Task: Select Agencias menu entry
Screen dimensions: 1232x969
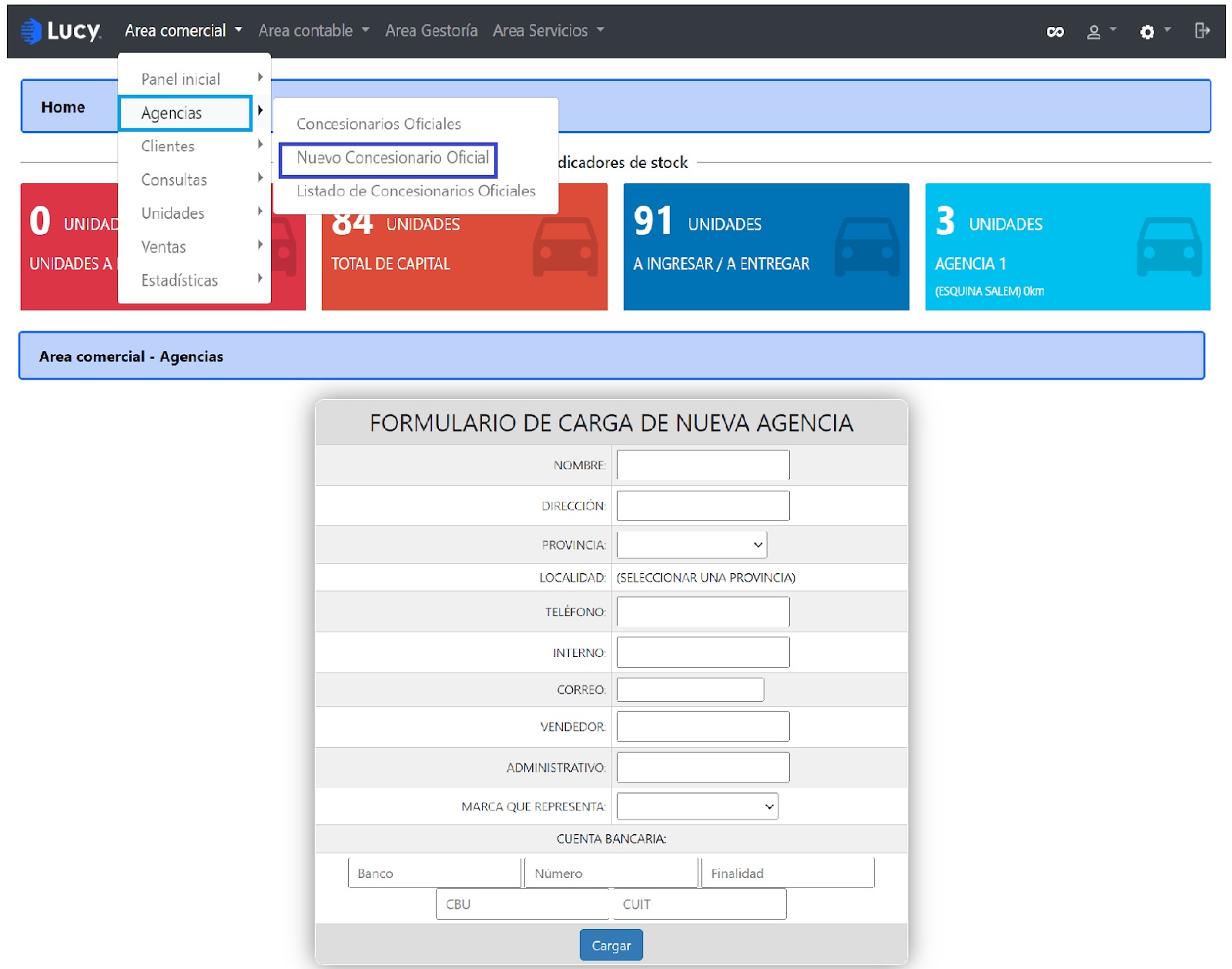Action: [x=186, y=113]
